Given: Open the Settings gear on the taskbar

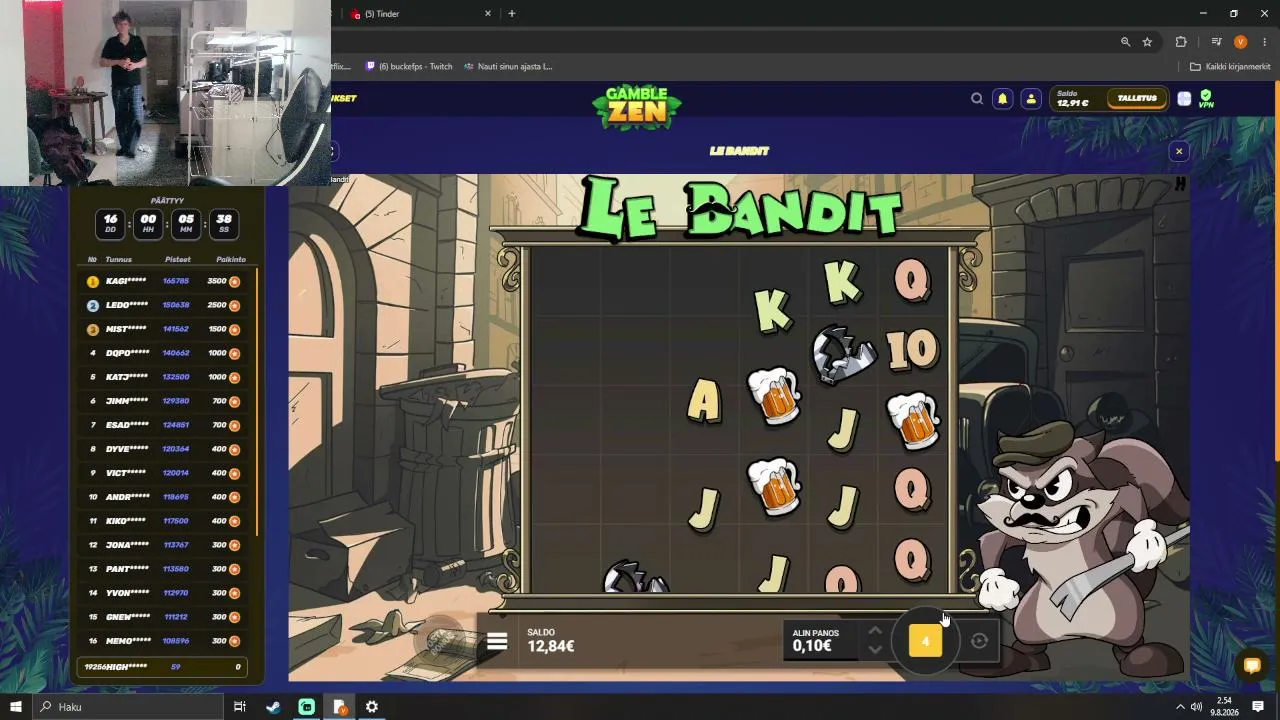Looking at the screenshot, I should (x=372, y=707).
